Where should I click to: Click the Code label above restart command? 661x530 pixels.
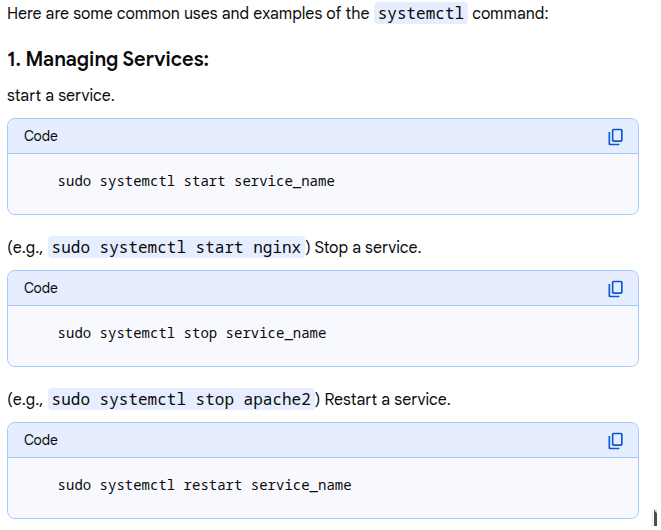[41, 440]
